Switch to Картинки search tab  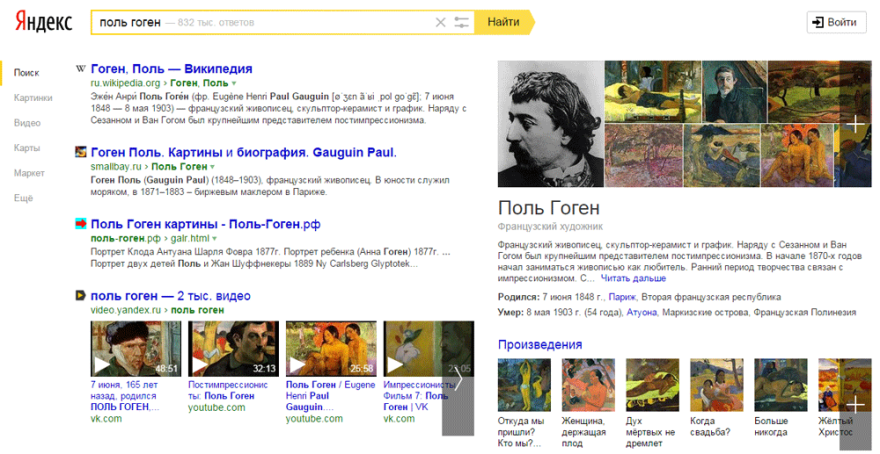coord(33,98)
